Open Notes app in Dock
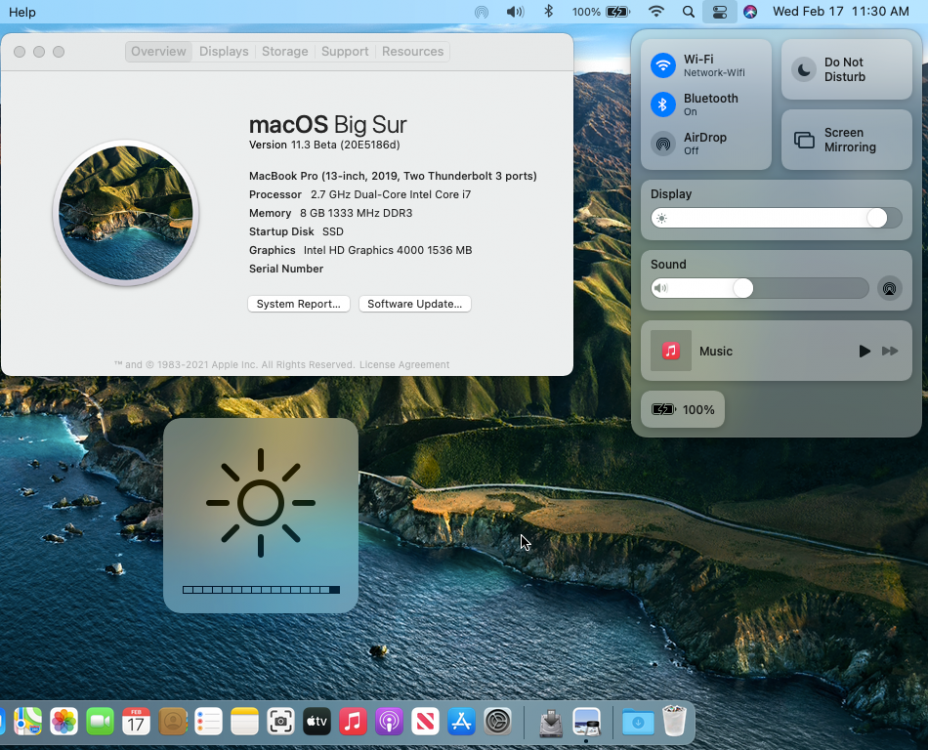928x750 pixels. click(244, 722)
